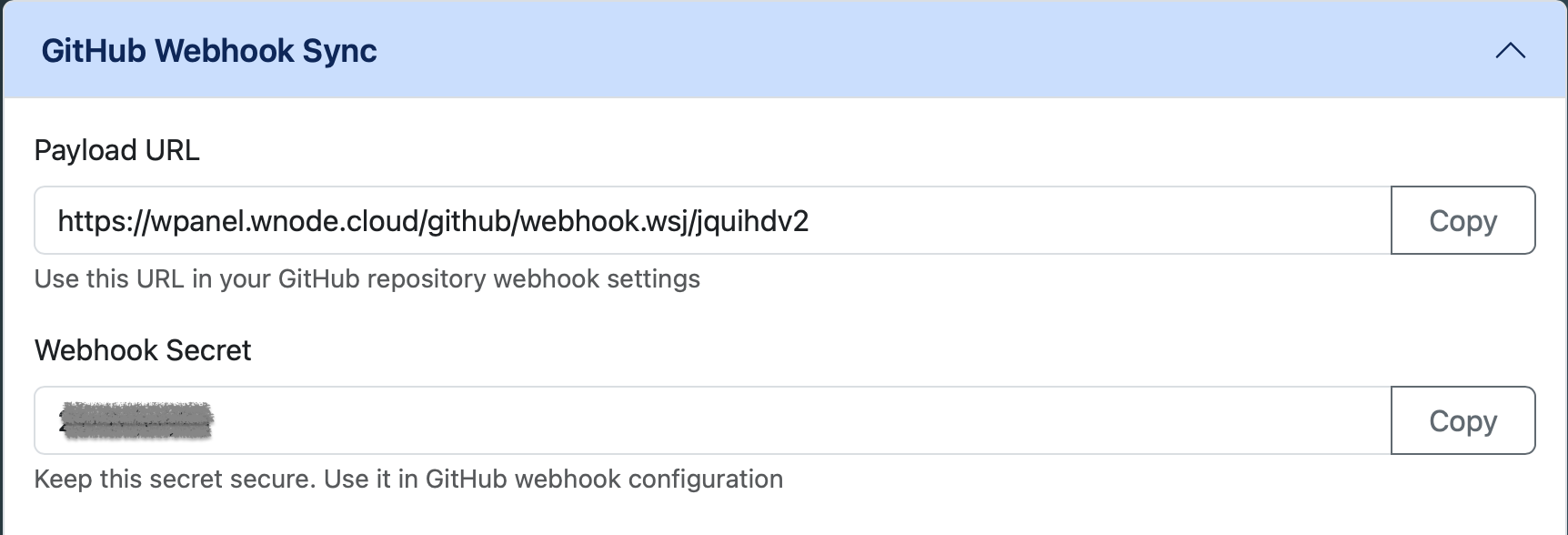1568x535 pixels.
Task: Click the Copy button next to Payload URL
Action: pyautogui.click(x=1462, y=220)
